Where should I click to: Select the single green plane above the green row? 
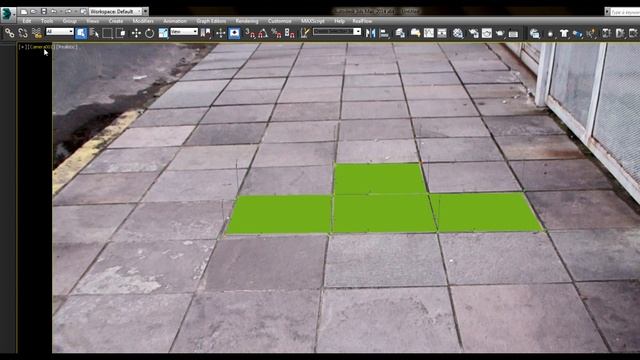[380, 178]
